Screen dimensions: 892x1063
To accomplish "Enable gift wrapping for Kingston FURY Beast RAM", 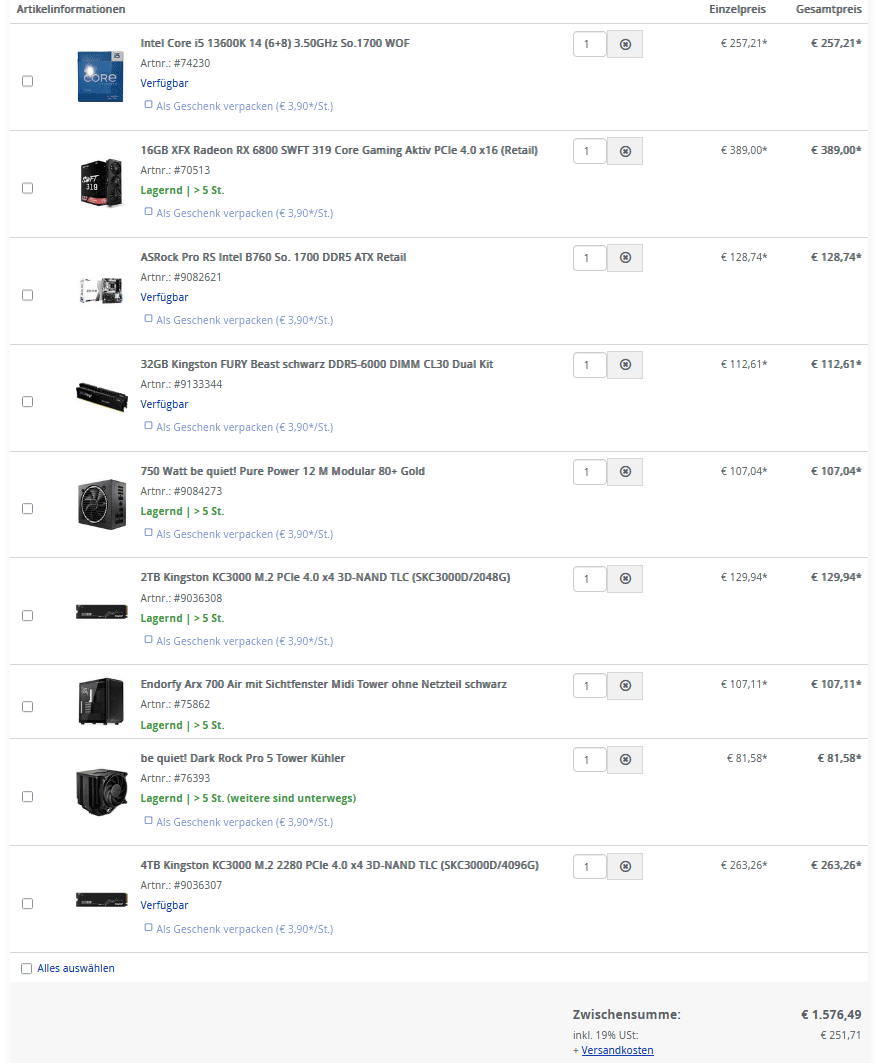I will (148, 426).
